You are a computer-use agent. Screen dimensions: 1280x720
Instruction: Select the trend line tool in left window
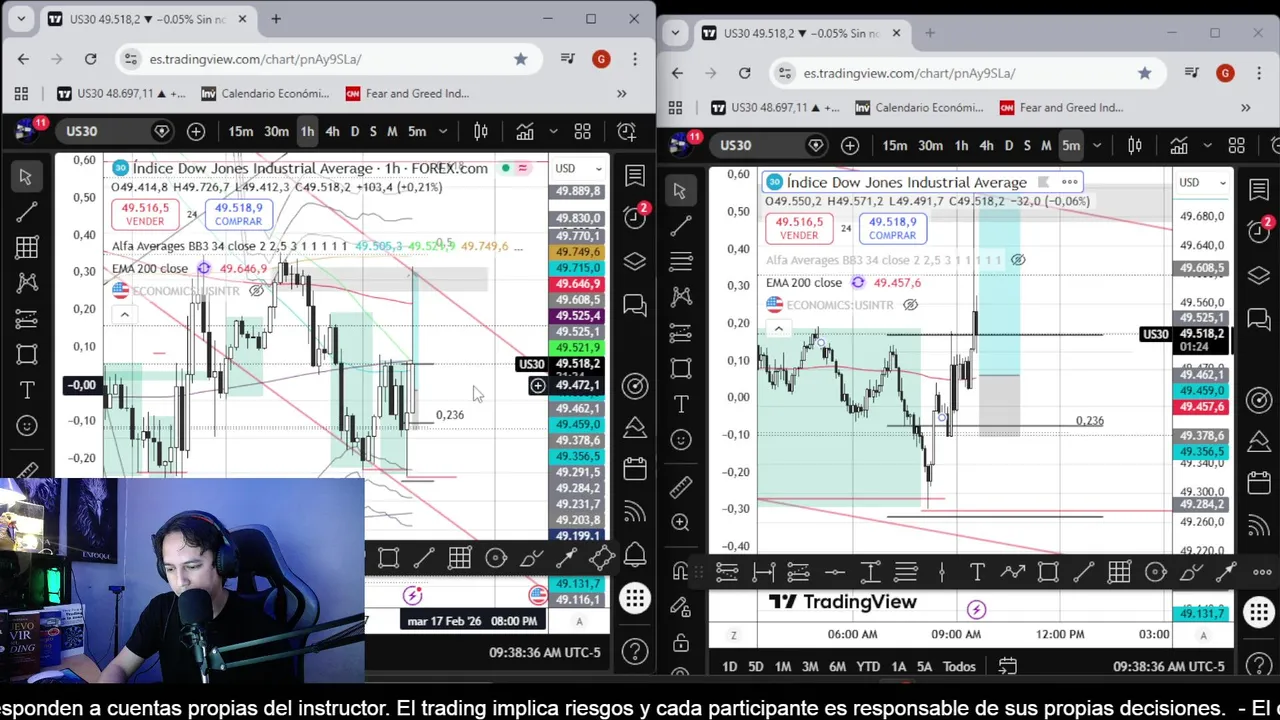26,212
